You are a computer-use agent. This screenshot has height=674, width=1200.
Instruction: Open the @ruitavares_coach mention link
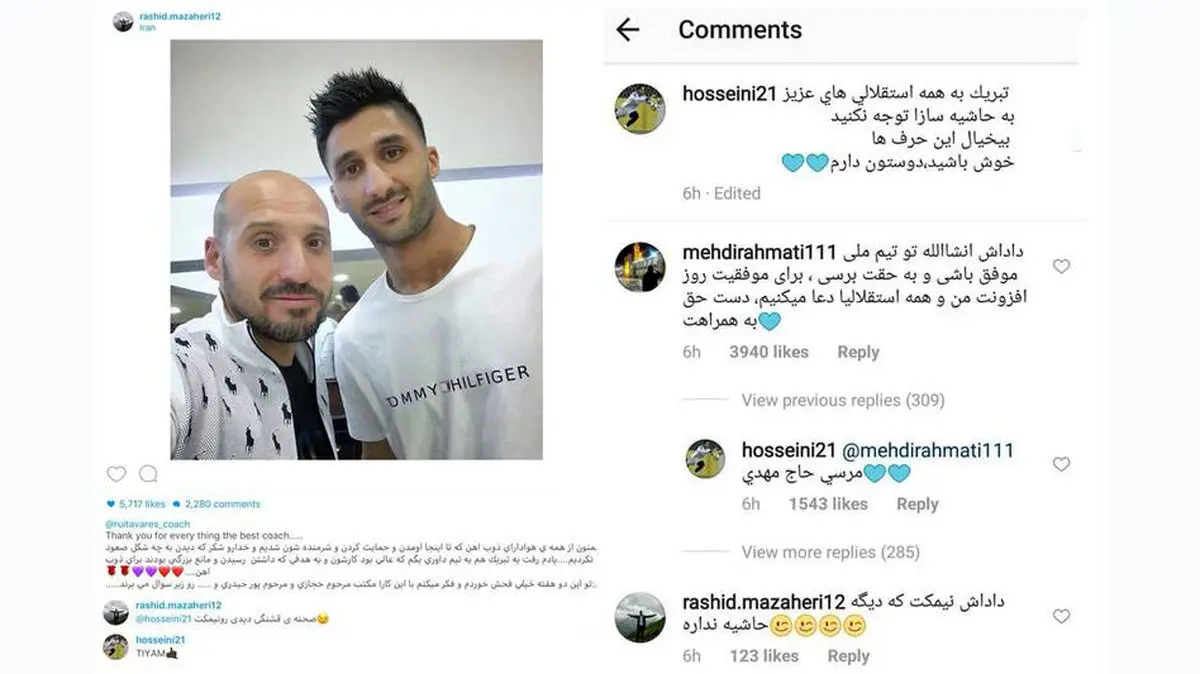pos(147,523)
